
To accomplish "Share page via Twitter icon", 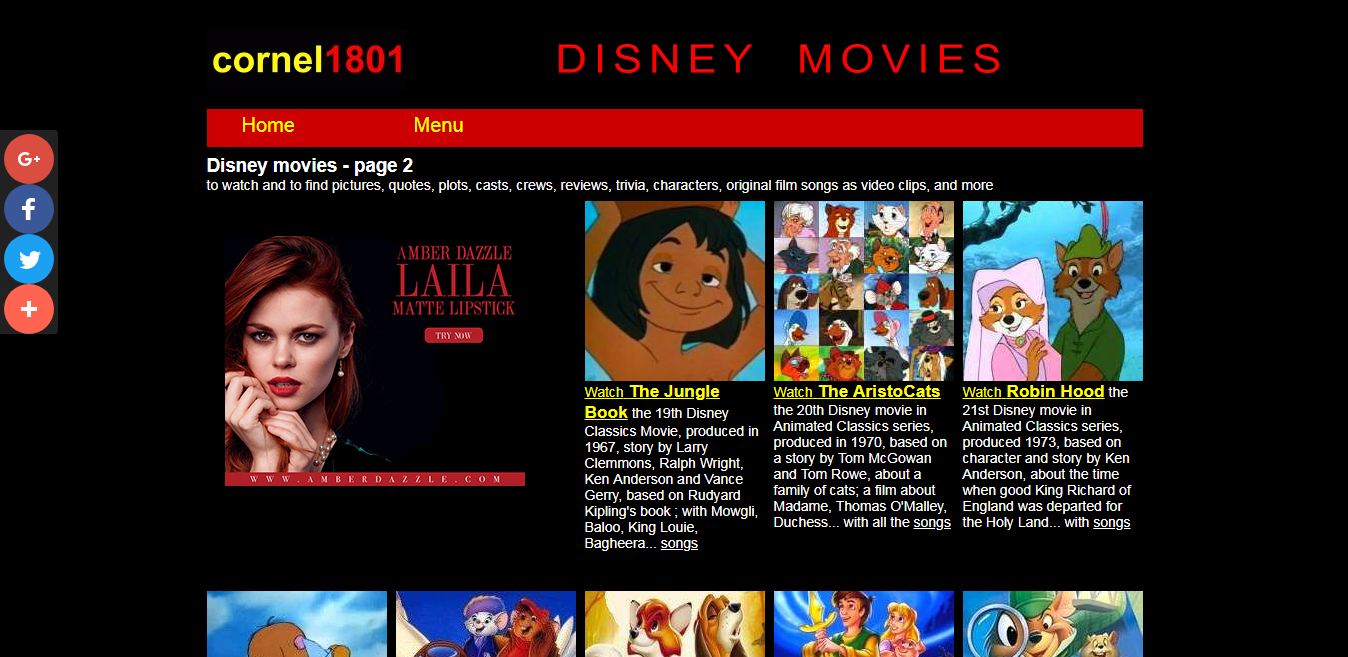I will pyautogui.click(x=29, y=259).
